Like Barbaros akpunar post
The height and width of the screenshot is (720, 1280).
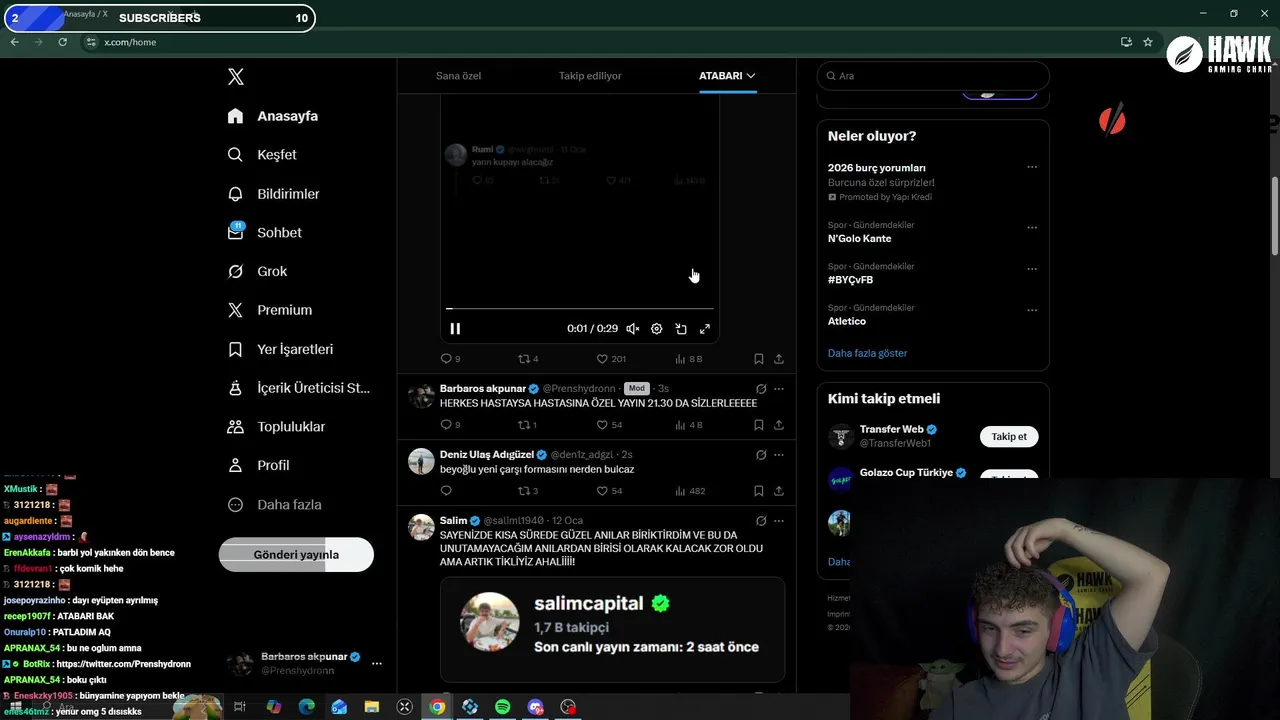coord(609,425)
